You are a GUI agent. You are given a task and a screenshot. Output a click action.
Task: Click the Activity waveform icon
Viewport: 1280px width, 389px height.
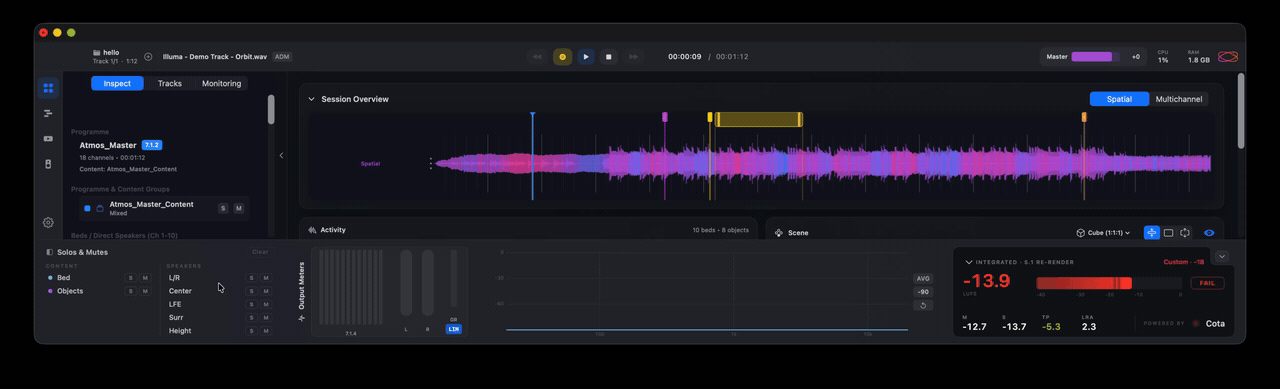[312, 230]
